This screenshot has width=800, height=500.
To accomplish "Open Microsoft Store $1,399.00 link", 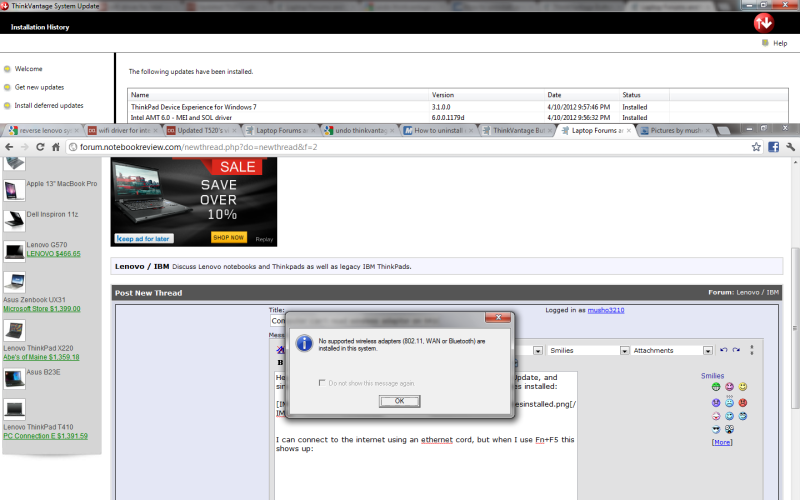I will coord(42,309).
